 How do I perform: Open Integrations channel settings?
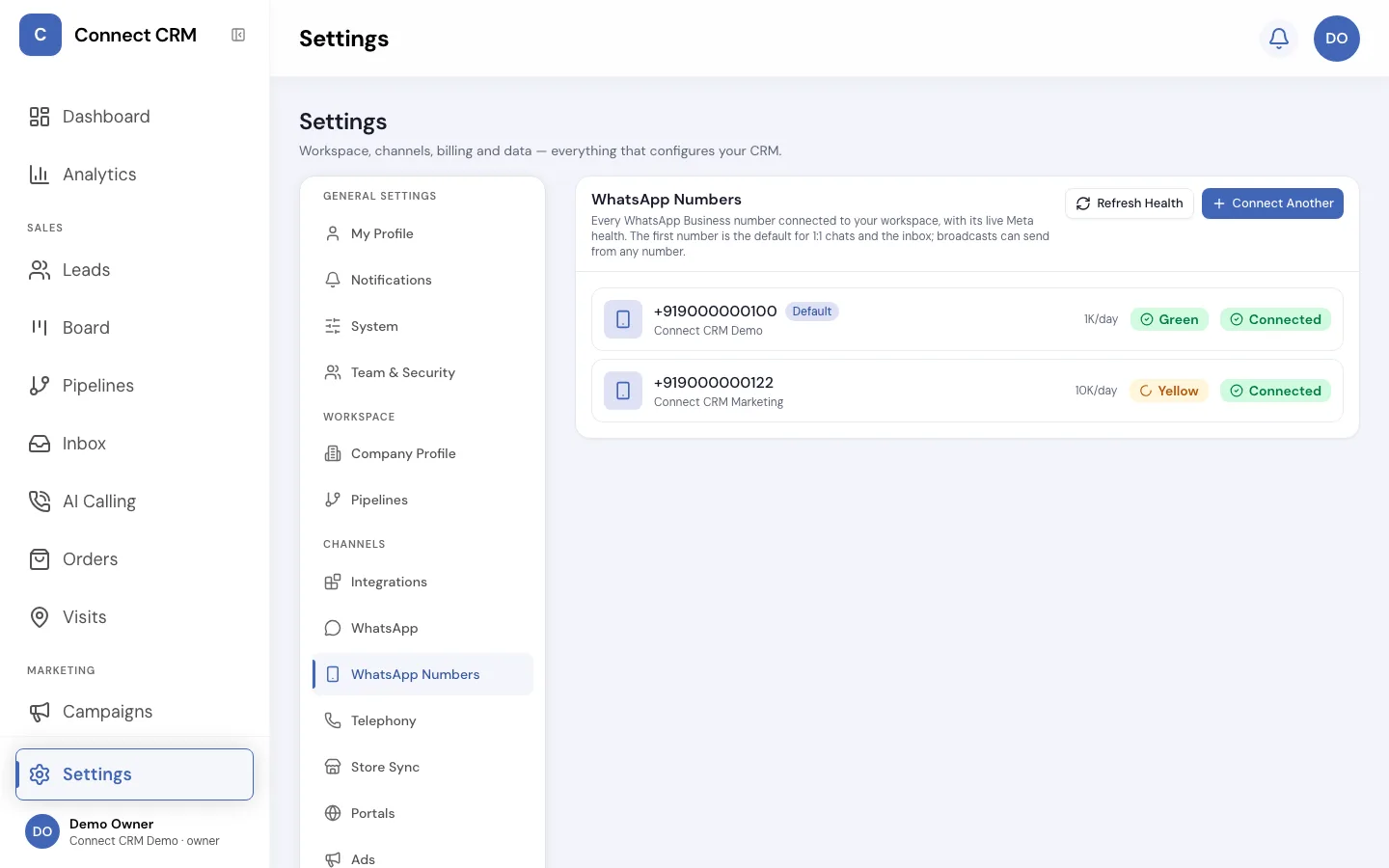422,582
